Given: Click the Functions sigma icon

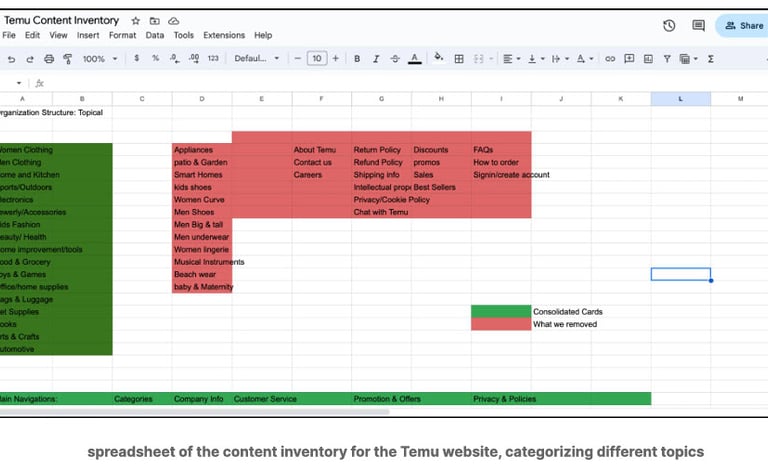Looking at the screenshot, I should tap(710, 59).
